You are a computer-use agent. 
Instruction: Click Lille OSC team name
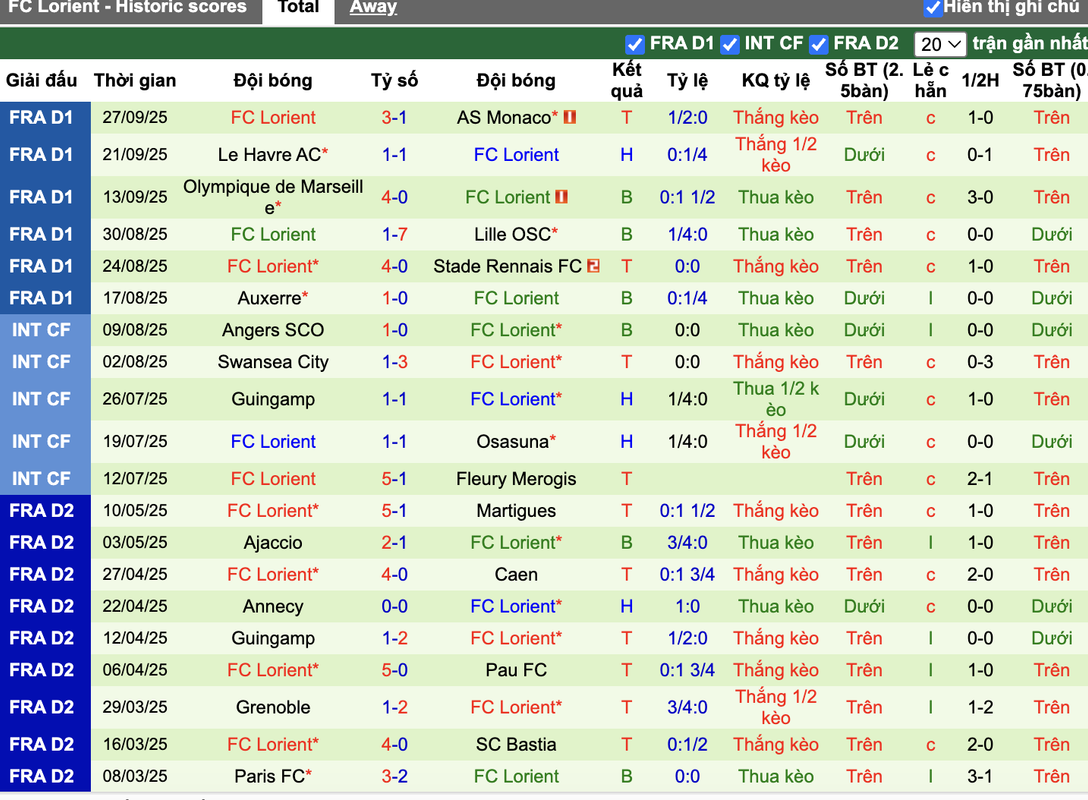pos(513,234)
